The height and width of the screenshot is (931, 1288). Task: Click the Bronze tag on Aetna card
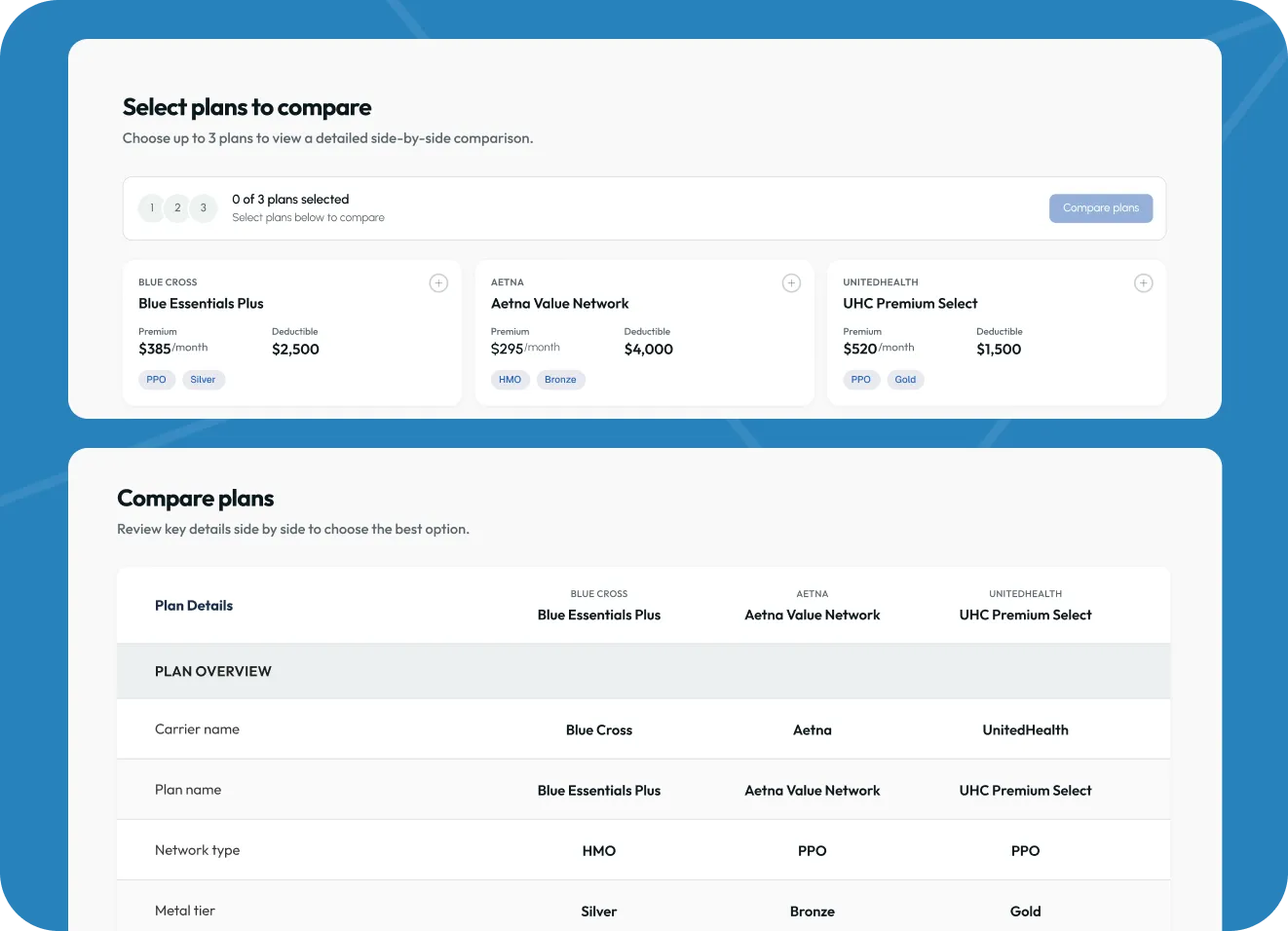(560, 380)
